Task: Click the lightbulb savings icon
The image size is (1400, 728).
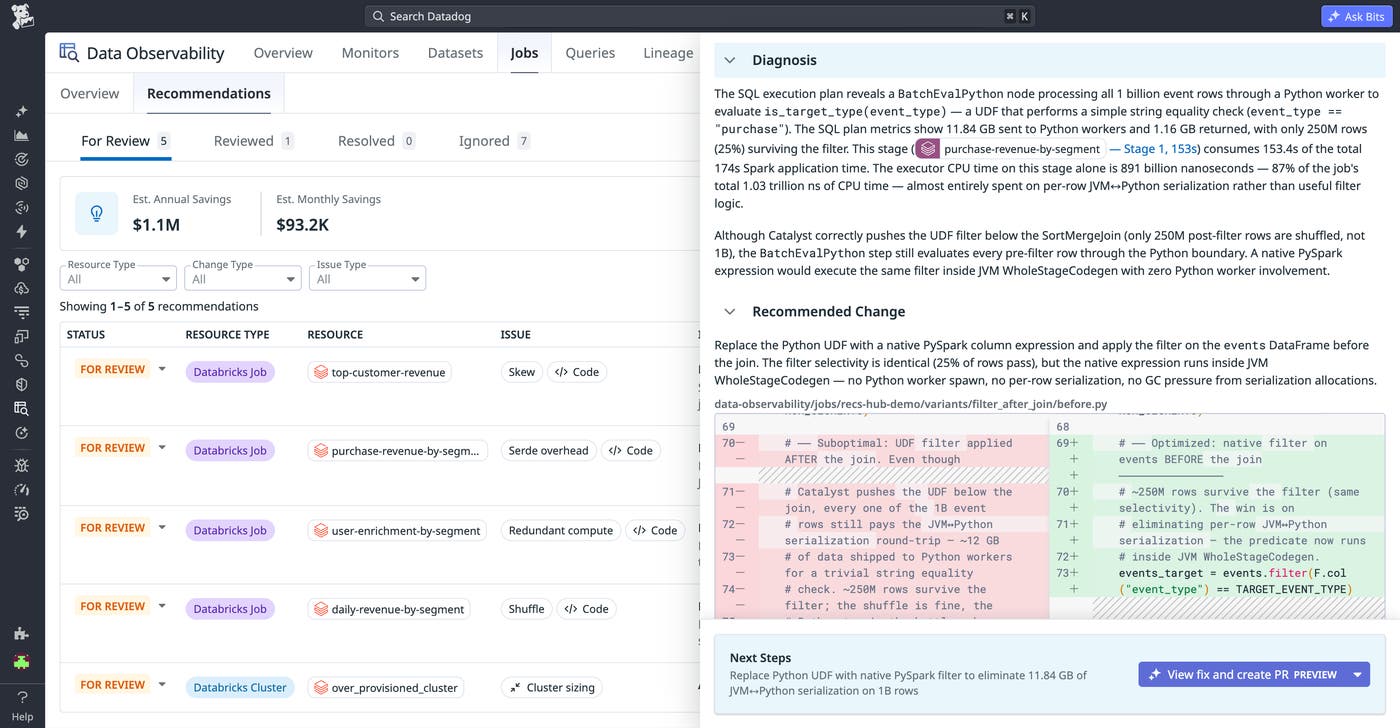Action: click(97, 214)
